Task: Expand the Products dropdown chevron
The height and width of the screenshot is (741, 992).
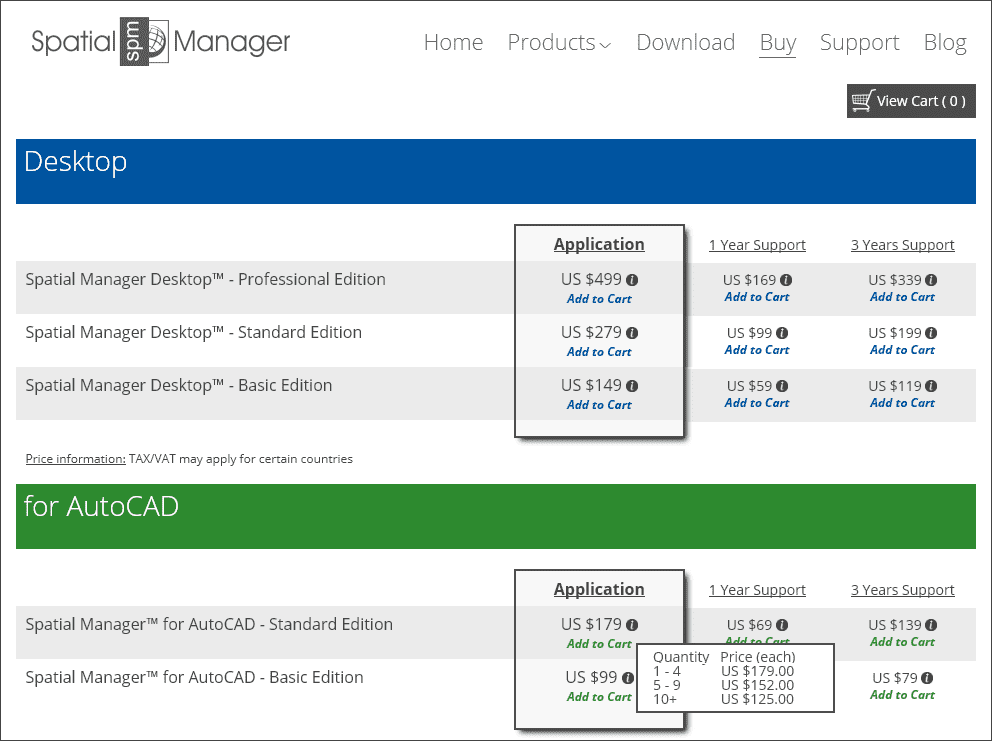Action: tap(605, 45)
